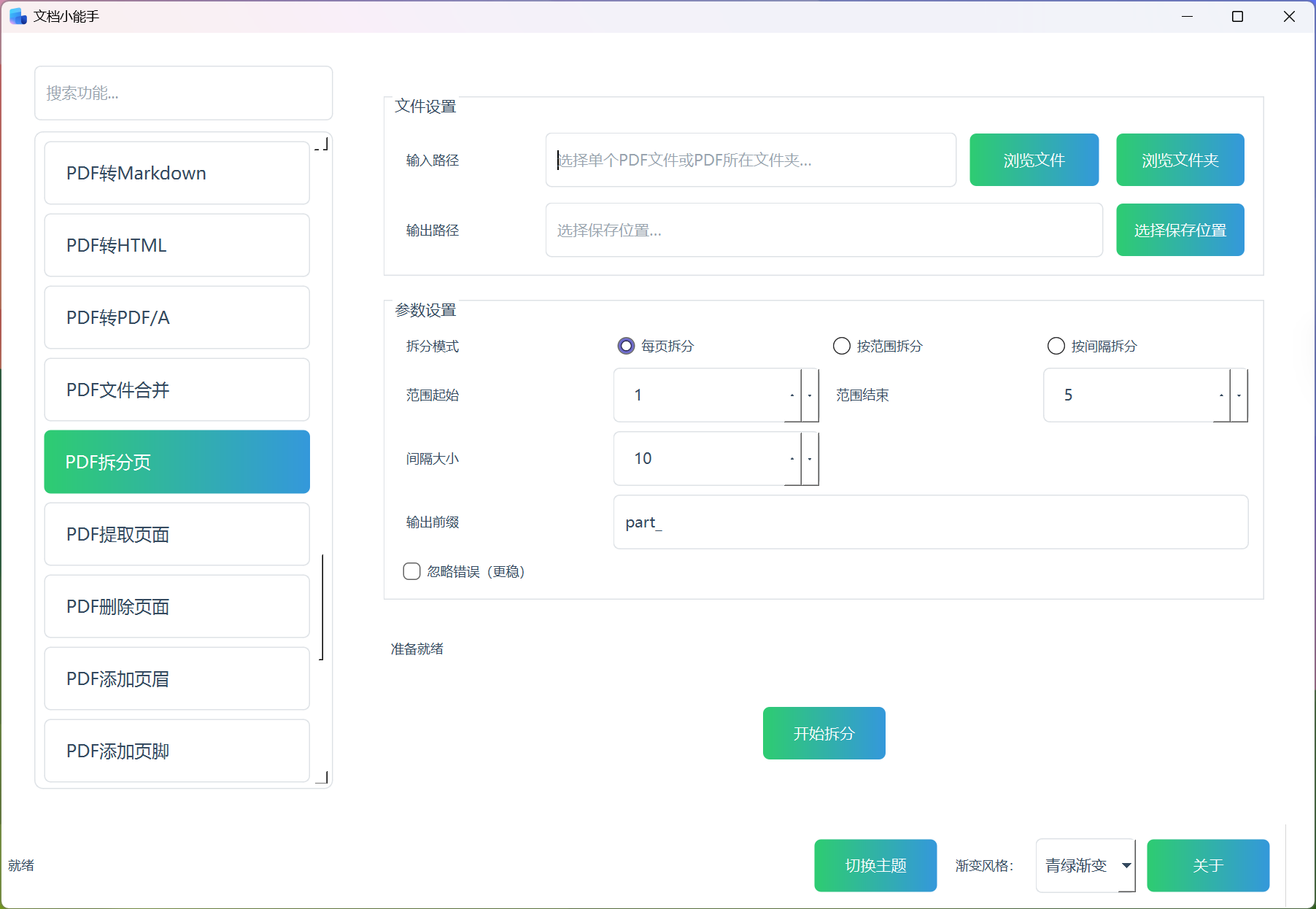Click the 开始拆分 button
Screen dimensions: 1316x909
[824, 733]
